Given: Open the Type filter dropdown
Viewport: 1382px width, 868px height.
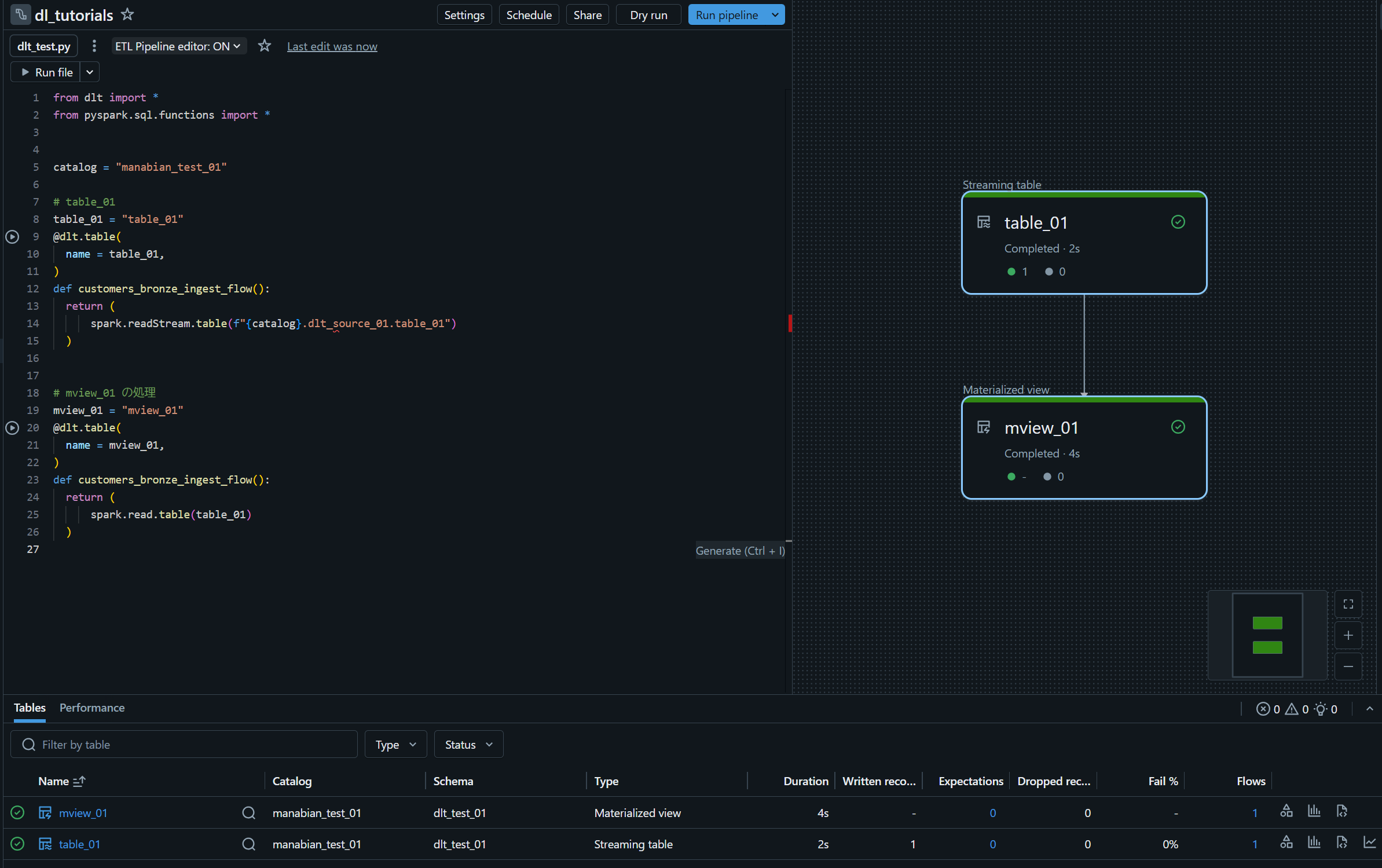Looking at the screenshot, I should [x=395, y=744].
